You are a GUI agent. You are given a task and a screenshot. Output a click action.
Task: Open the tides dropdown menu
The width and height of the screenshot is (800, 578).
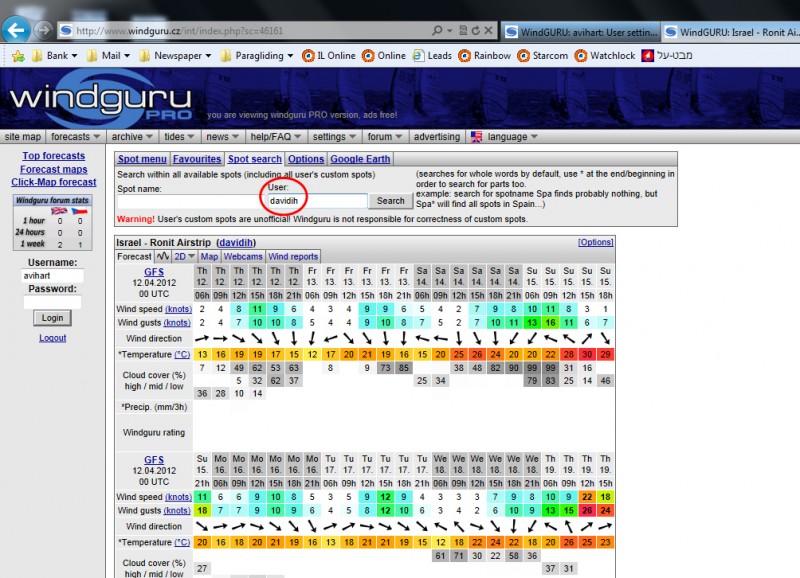click(179, 137)
